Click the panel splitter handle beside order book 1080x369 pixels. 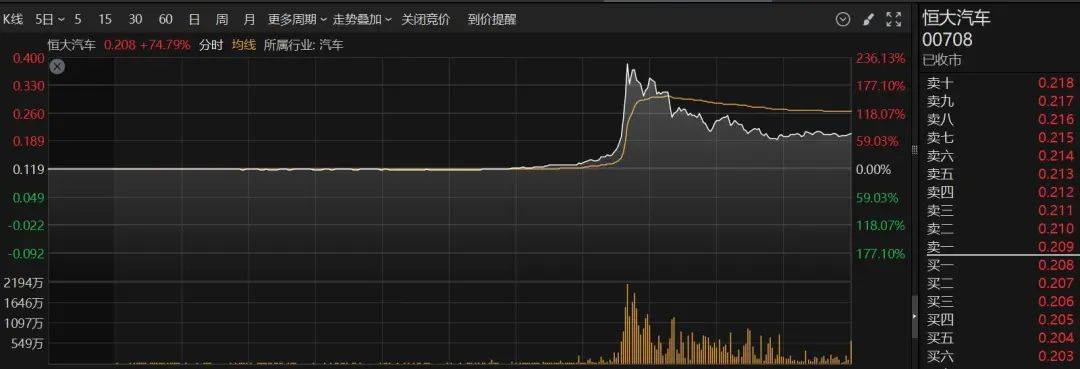click(915, 149)
